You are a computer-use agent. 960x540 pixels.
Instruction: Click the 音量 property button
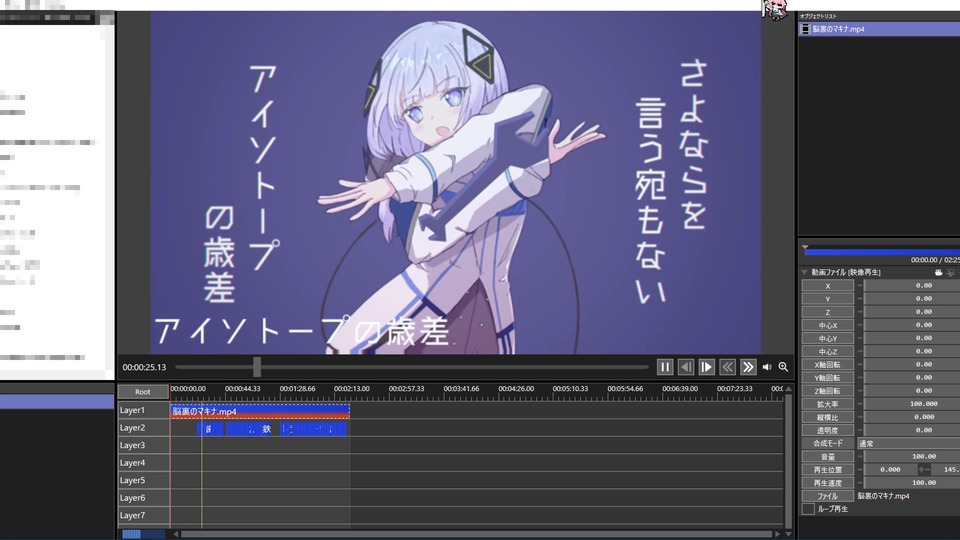(828, 457)
